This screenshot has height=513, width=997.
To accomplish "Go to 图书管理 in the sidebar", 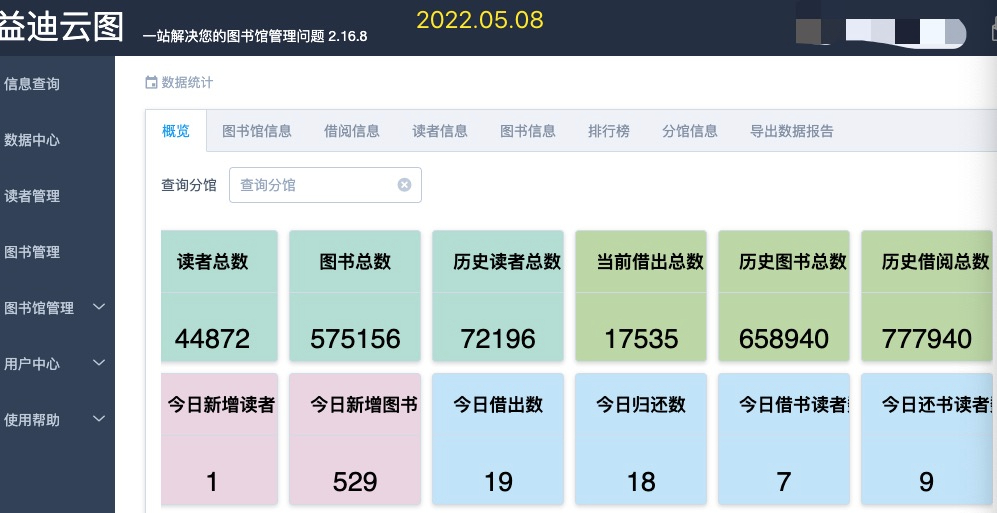I will pos(32,252).
